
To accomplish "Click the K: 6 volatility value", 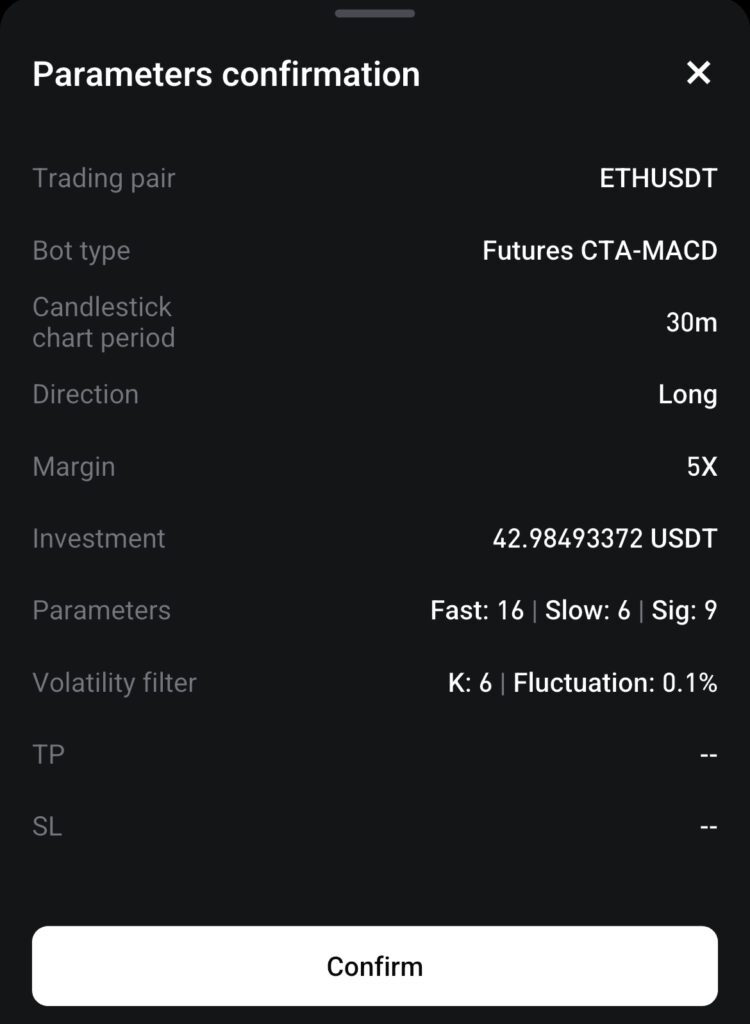I will point(469,684).
